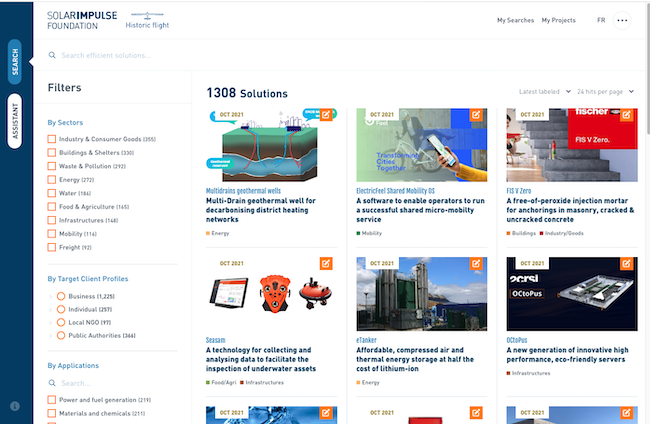Select the Individual client profile radio

coord(61,309)
